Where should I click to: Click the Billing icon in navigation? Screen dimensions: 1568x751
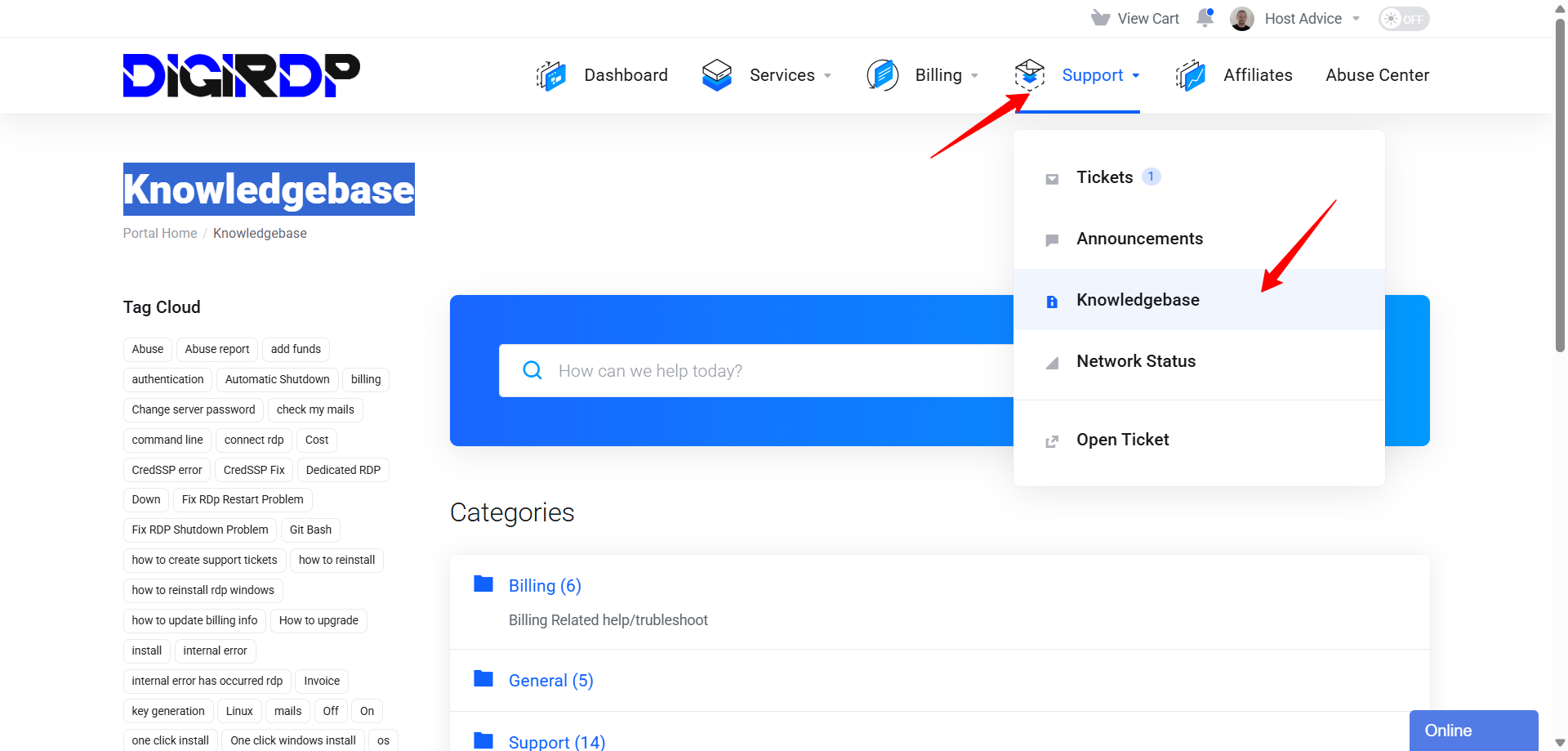[882, 75]
